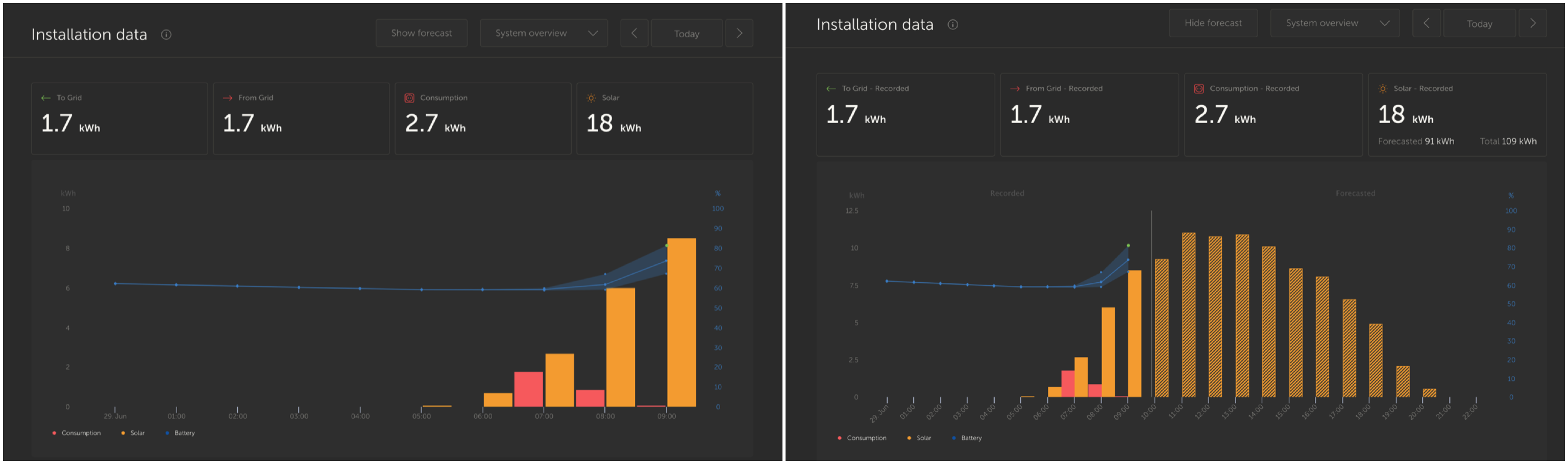Toggle Solar series in the forecast chart legend
The height and width of the screenshot is (464, 1568).
[x=919, y=438]
